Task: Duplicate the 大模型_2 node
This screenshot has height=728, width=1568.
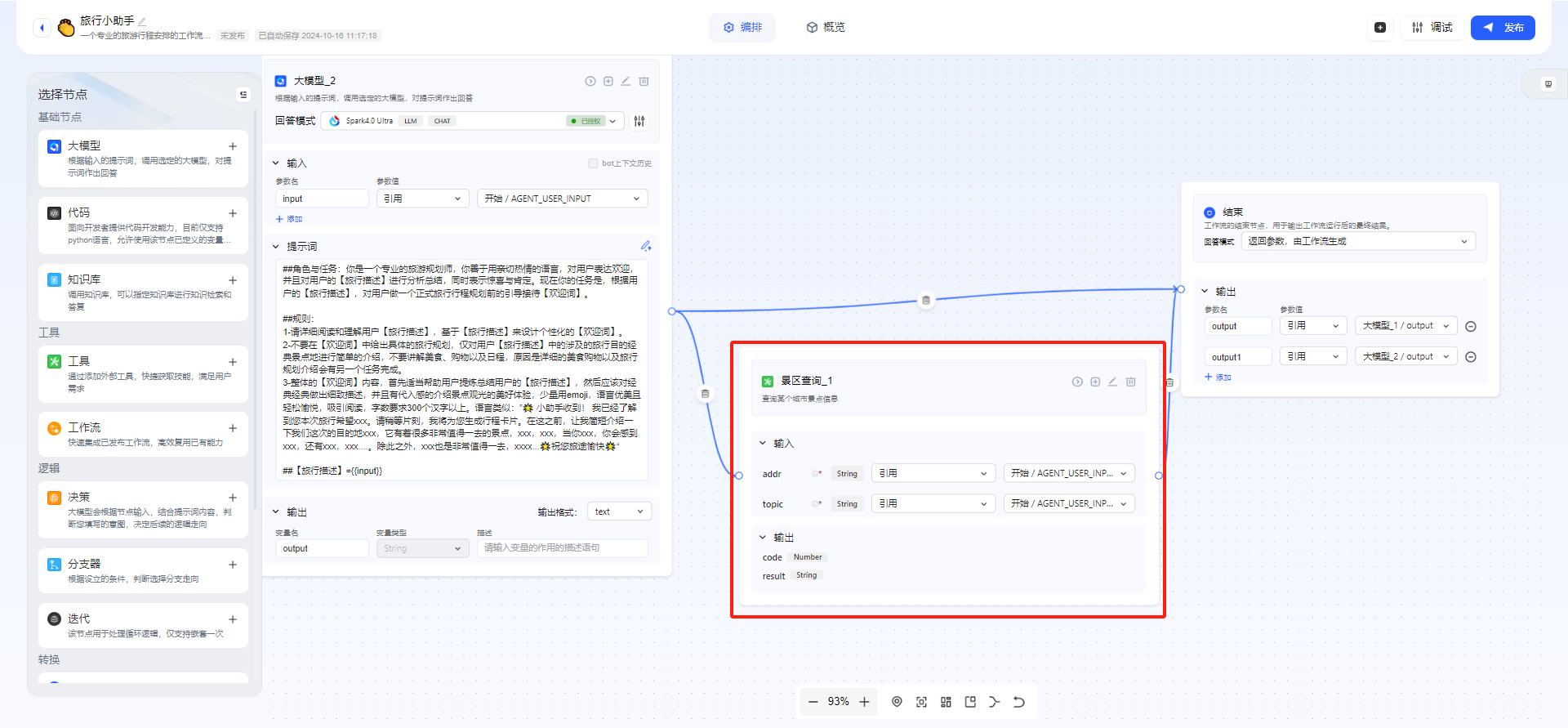Action: (608, 81)
